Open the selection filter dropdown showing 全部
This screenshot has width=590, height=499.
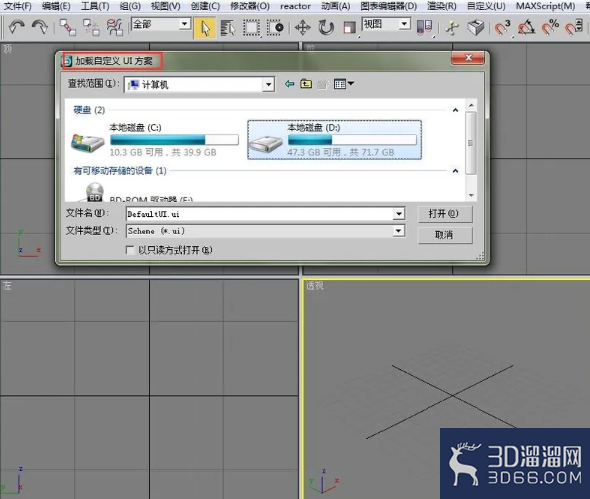point(161,24)
